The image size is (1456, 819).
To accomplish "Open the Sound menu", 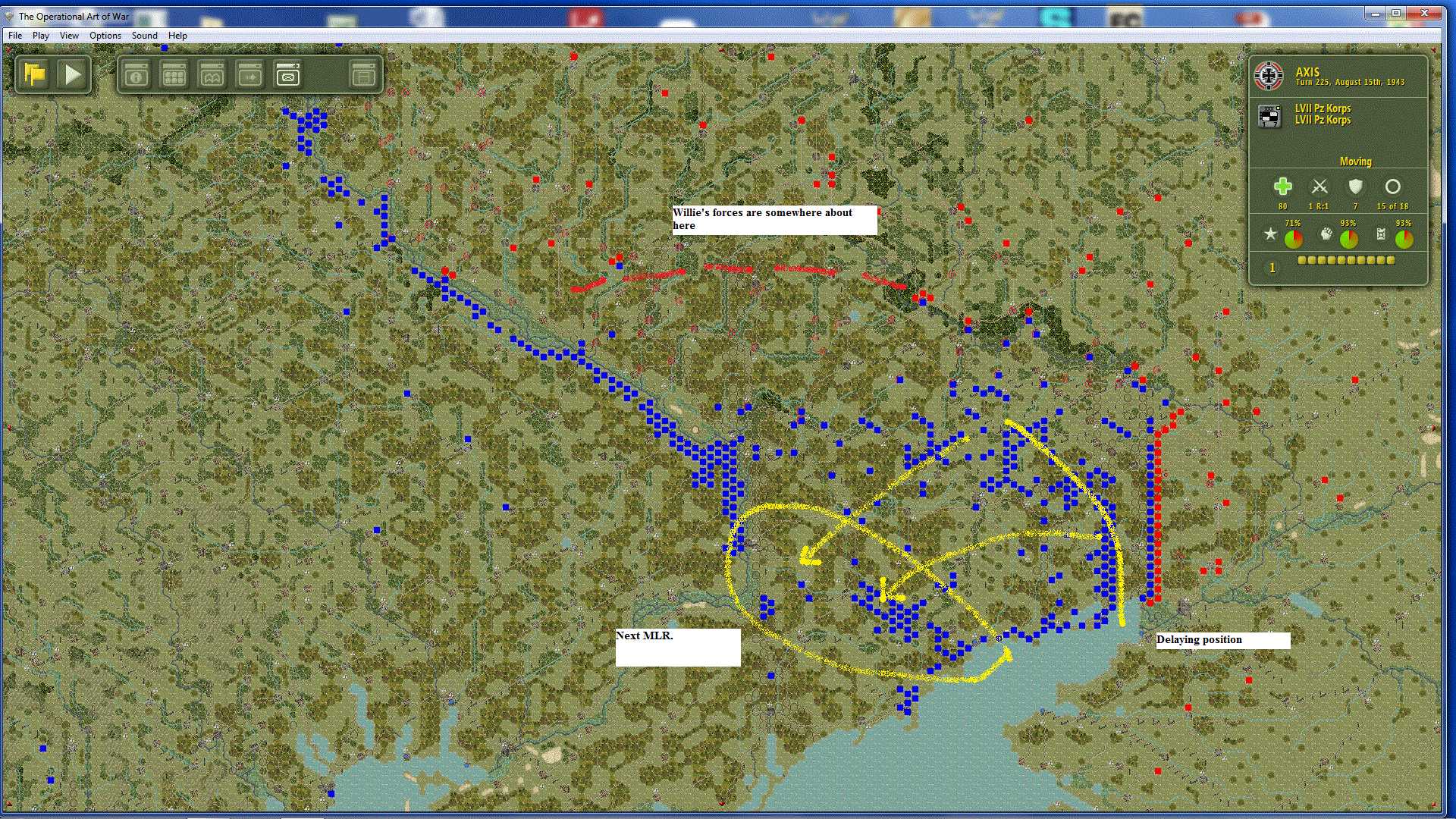I will click(144, 36).
